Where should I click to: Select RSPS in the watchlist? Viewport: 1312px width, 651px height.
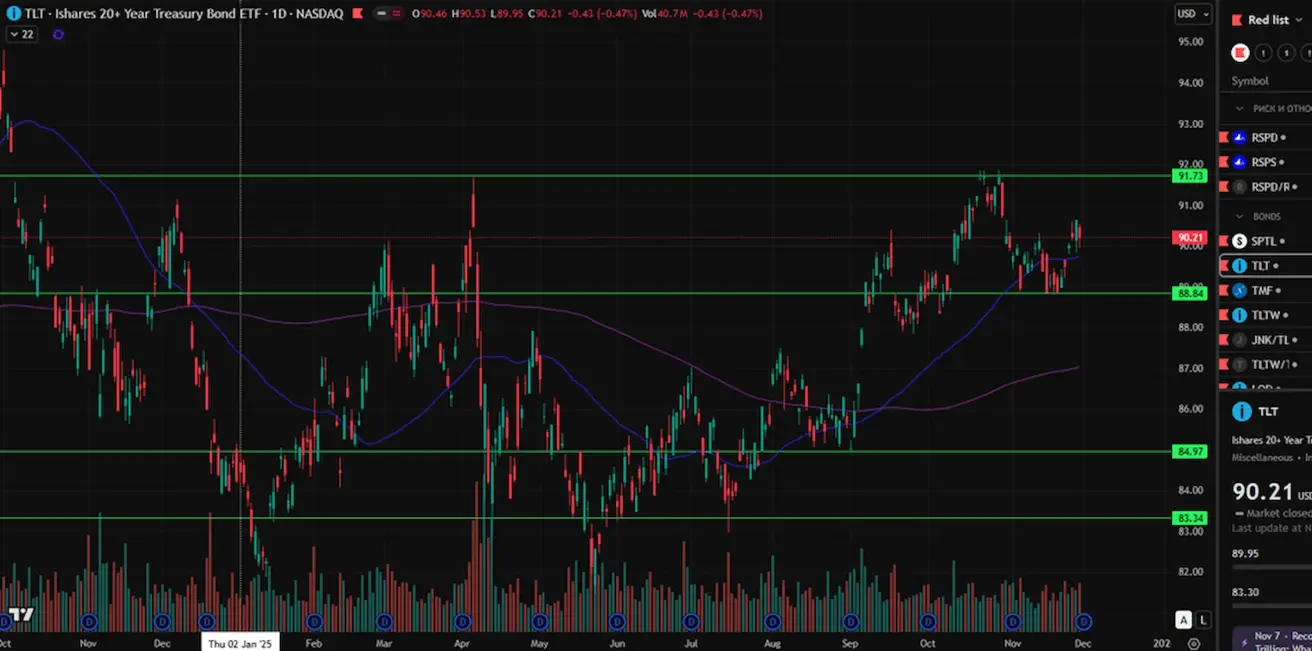pos(1264,162)
